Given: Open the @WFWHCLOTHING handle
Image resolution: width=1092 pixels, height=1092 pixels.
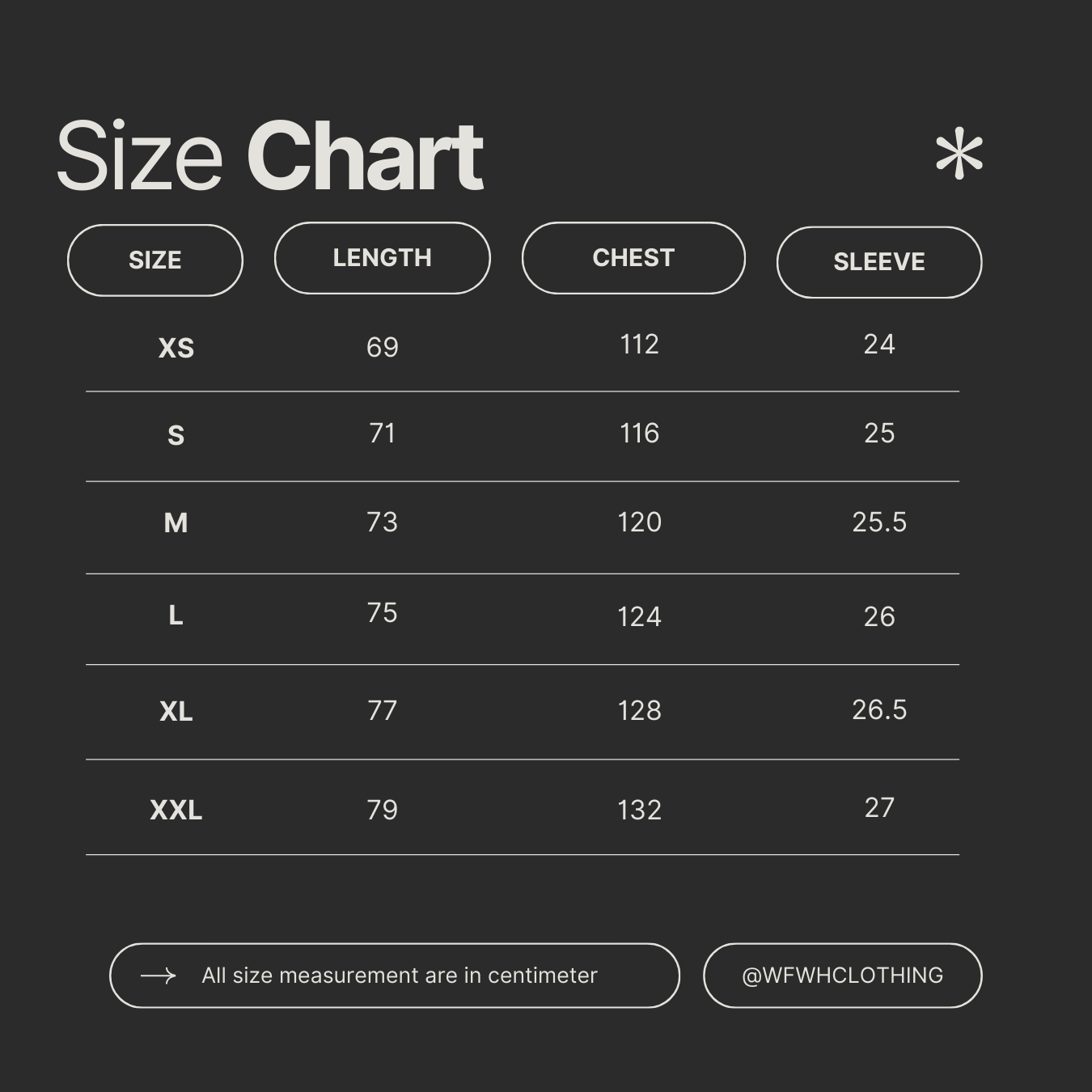Looking at the screenshot, I should click(842, 976).
